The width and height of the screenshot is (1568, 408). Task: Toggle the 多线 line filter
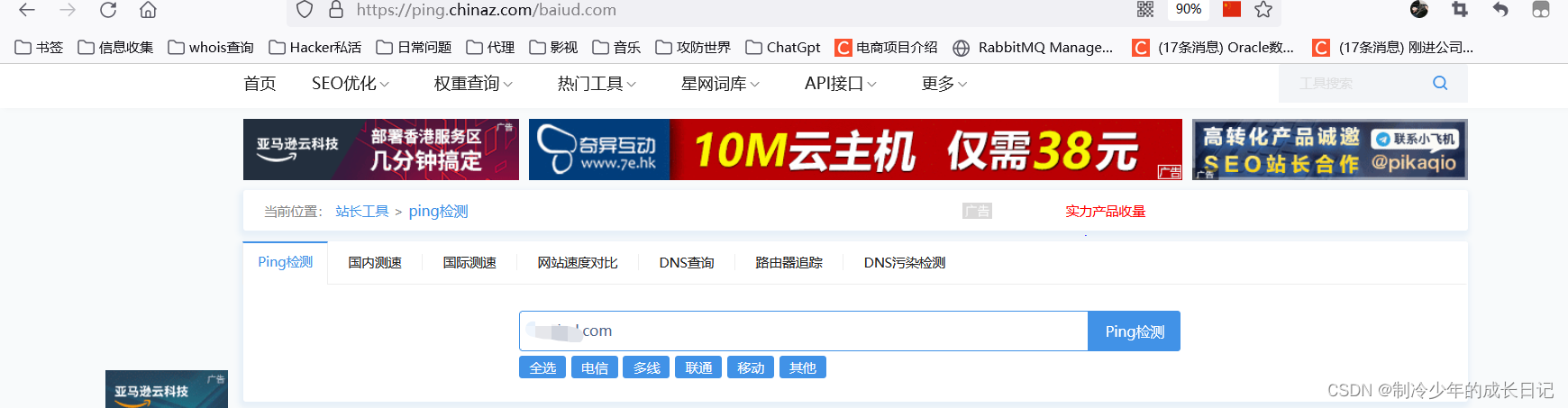[646, 367]
